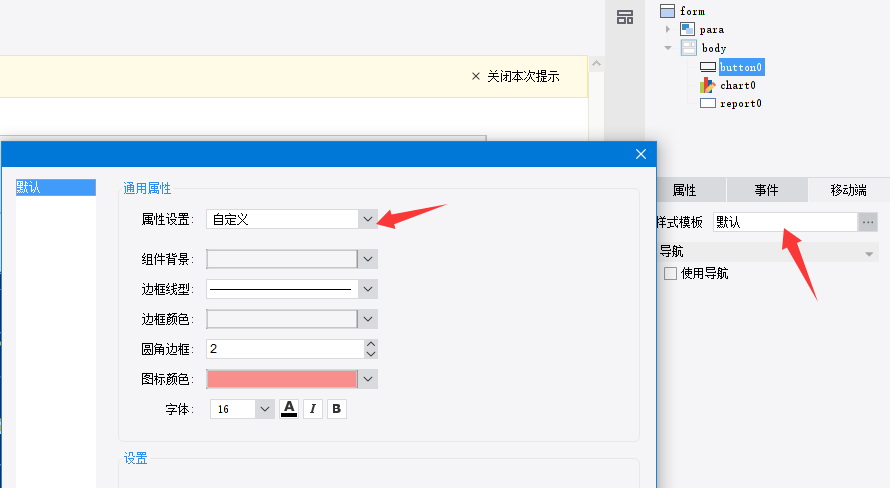Toggle bold font style

coord(337,409)
